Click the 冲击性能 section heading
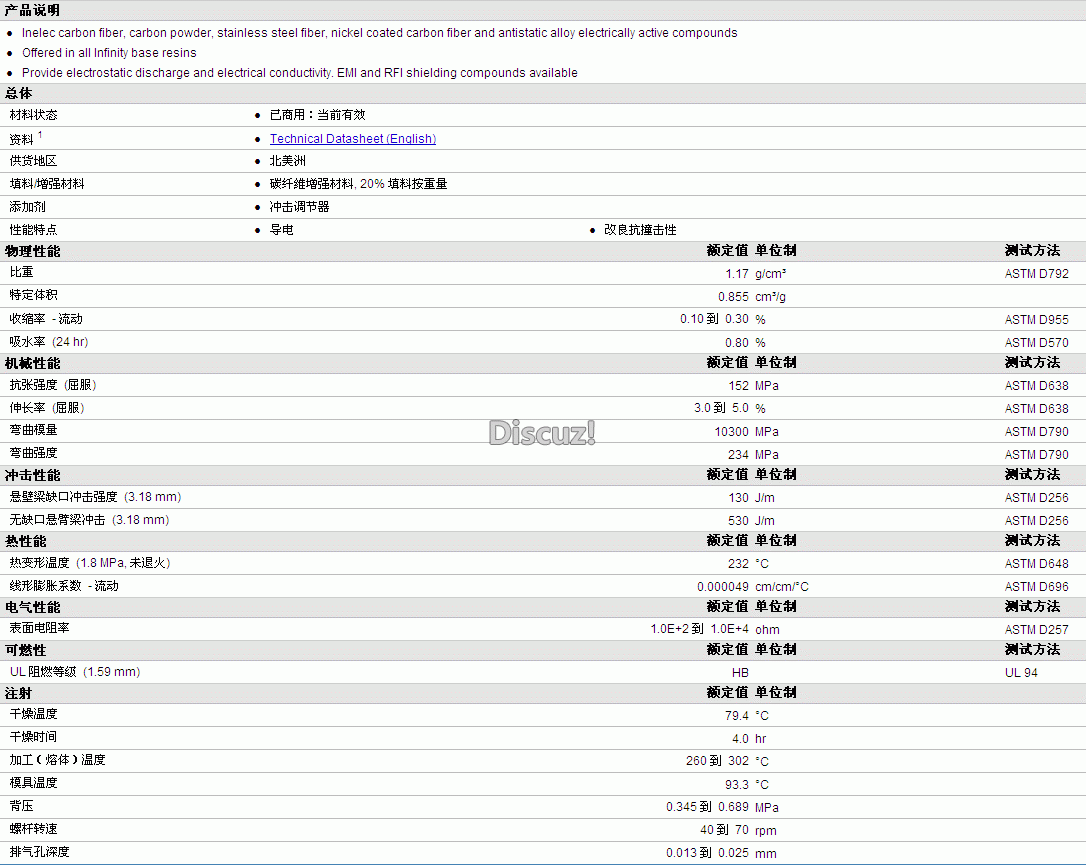 [33, 476]
